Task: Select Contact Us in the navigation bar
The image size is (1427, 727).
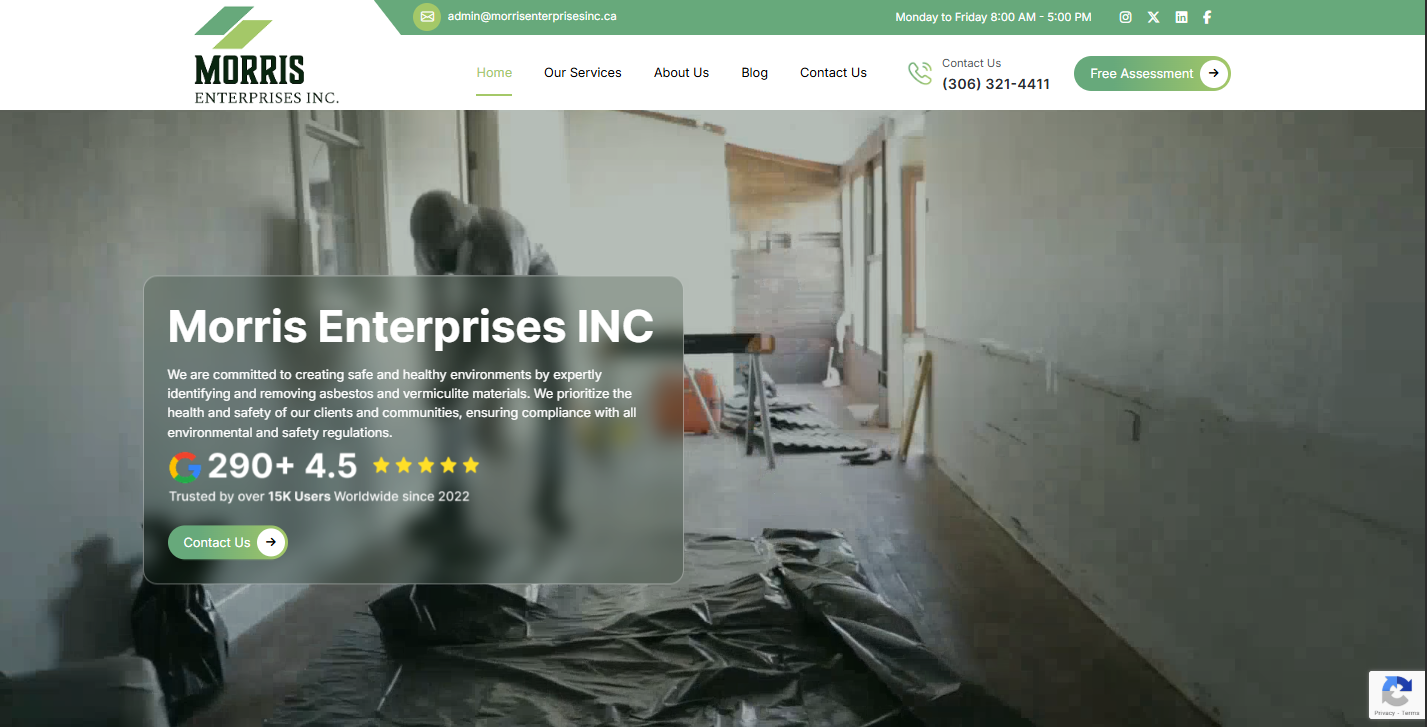Action: pos(833,73)
